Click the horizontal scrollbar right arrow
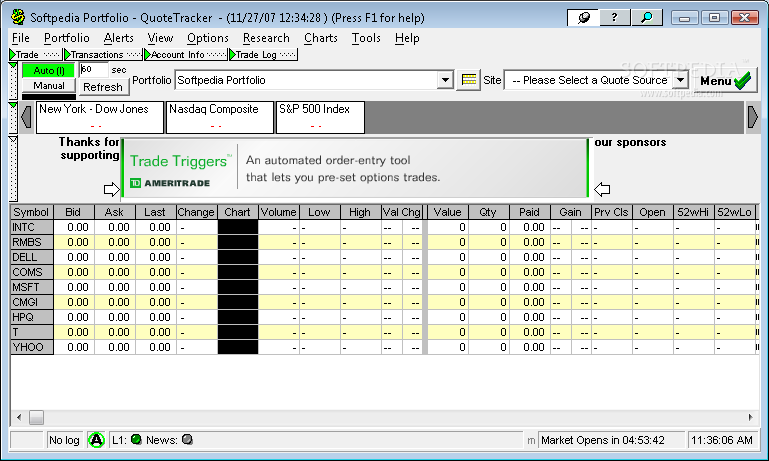Viewport: 769px width, 461px height. [x=750, y=417]
